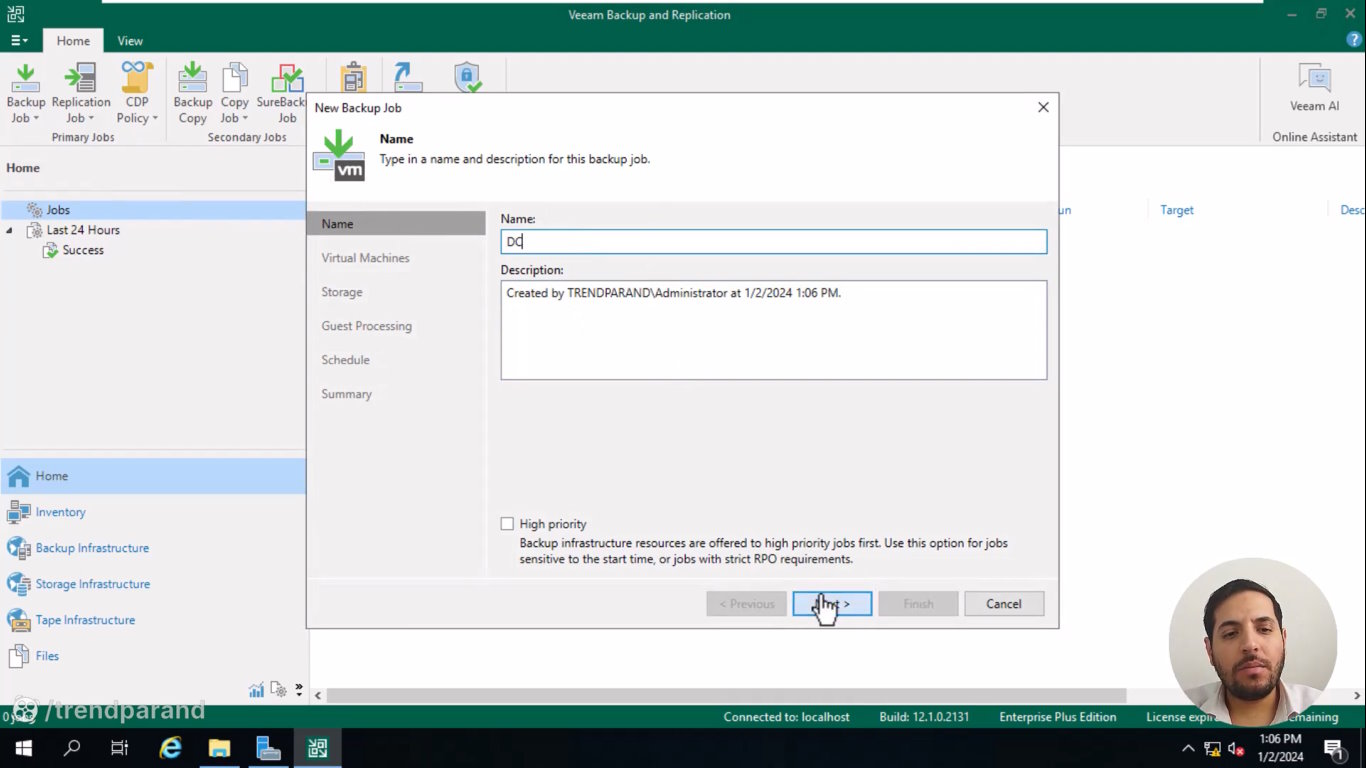Select the Storage wizard step

click(x=342, y=292)
